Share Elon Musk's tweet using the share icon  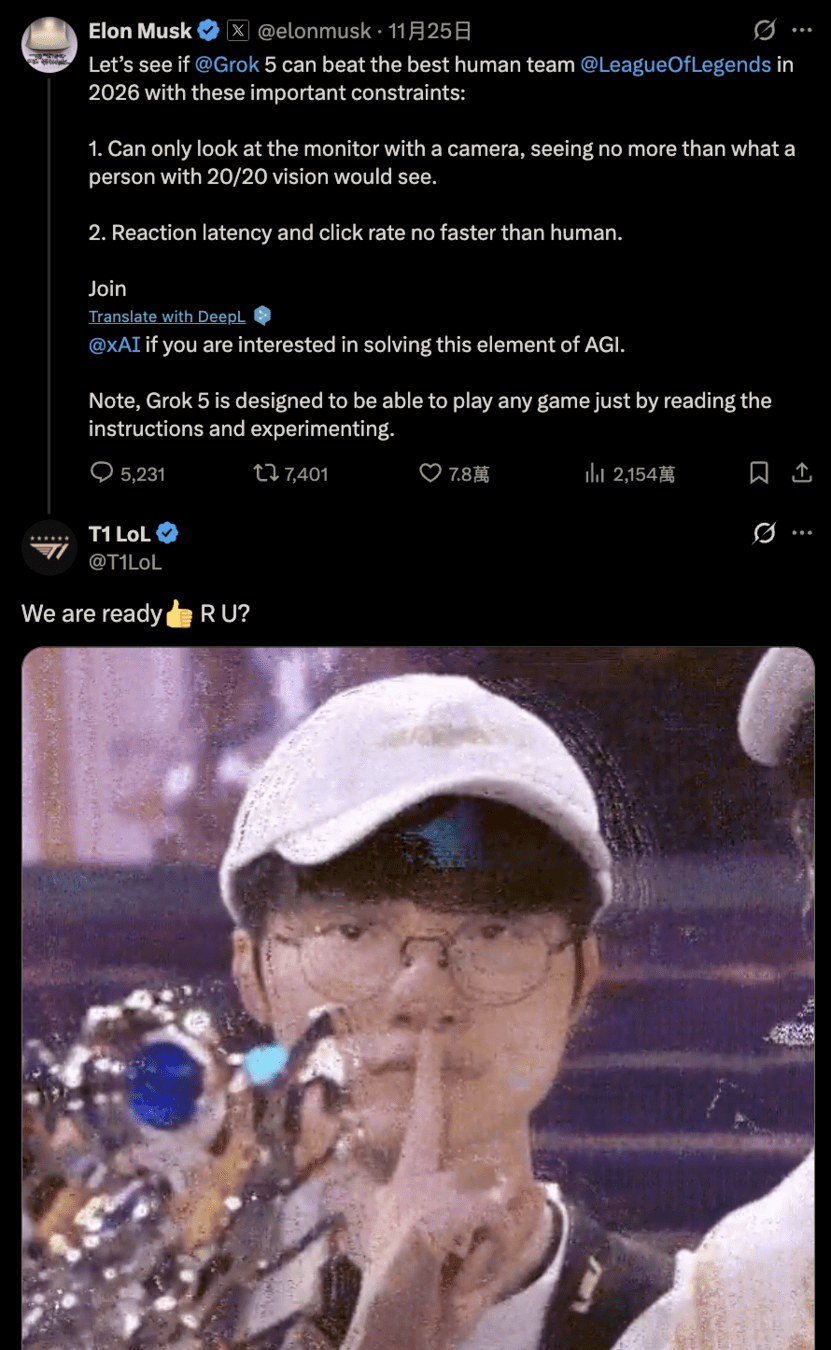pos(802,473)
